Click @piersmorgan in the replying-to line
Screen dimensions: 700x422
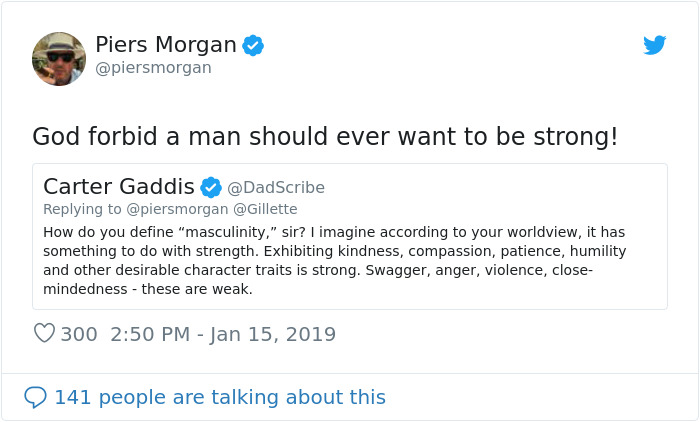pyautogui.click(x=177, y=209)
